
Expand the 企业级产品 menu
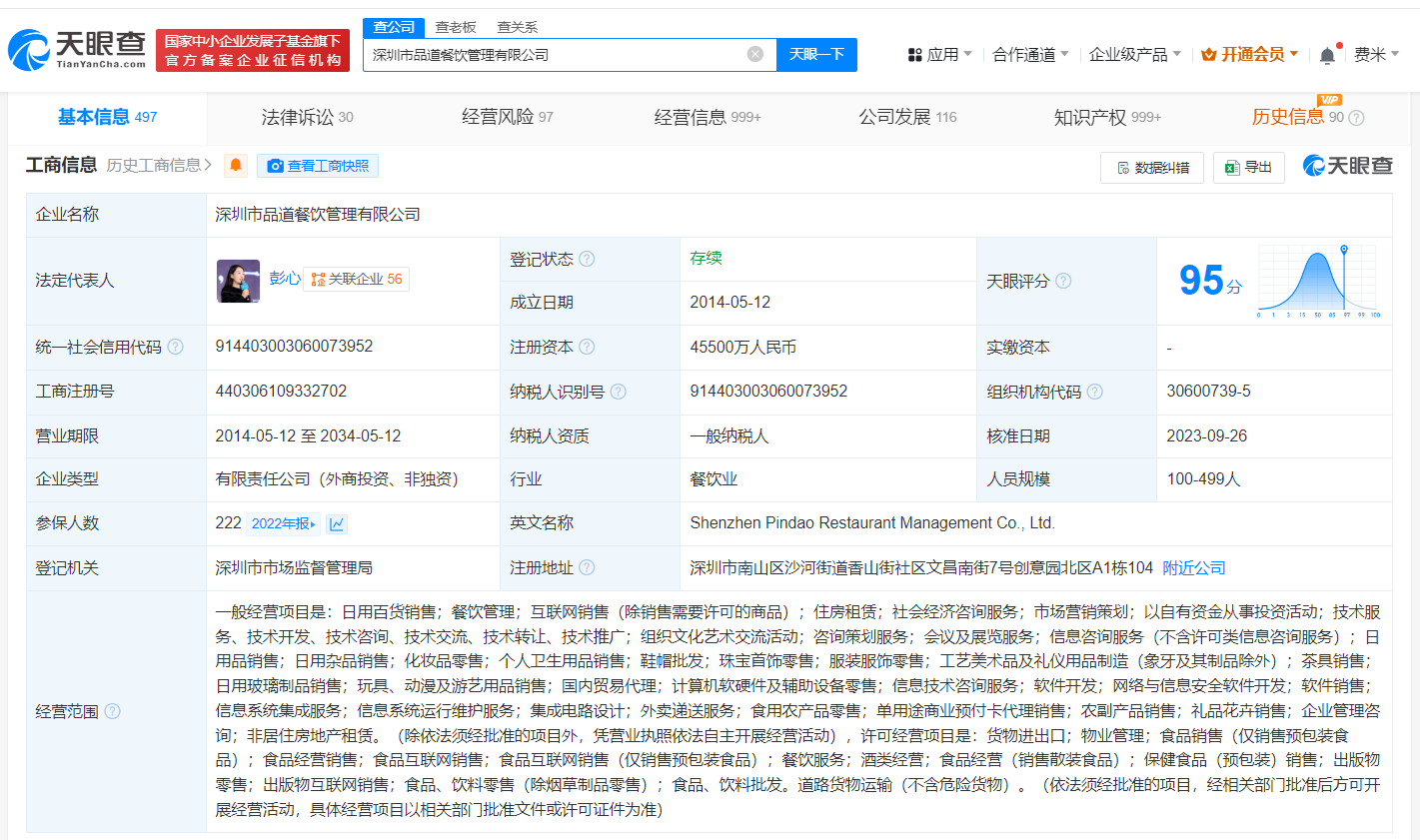(1135, 54)
